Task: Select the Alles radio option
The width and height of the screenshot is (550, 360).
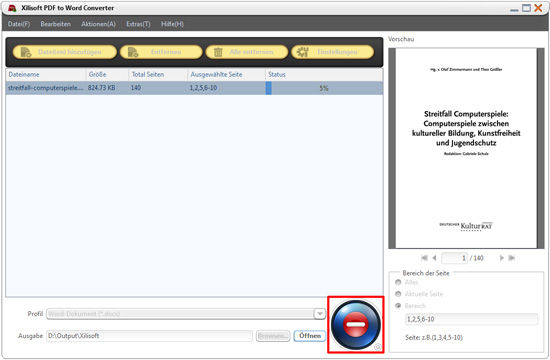Action: pos(398,282)
